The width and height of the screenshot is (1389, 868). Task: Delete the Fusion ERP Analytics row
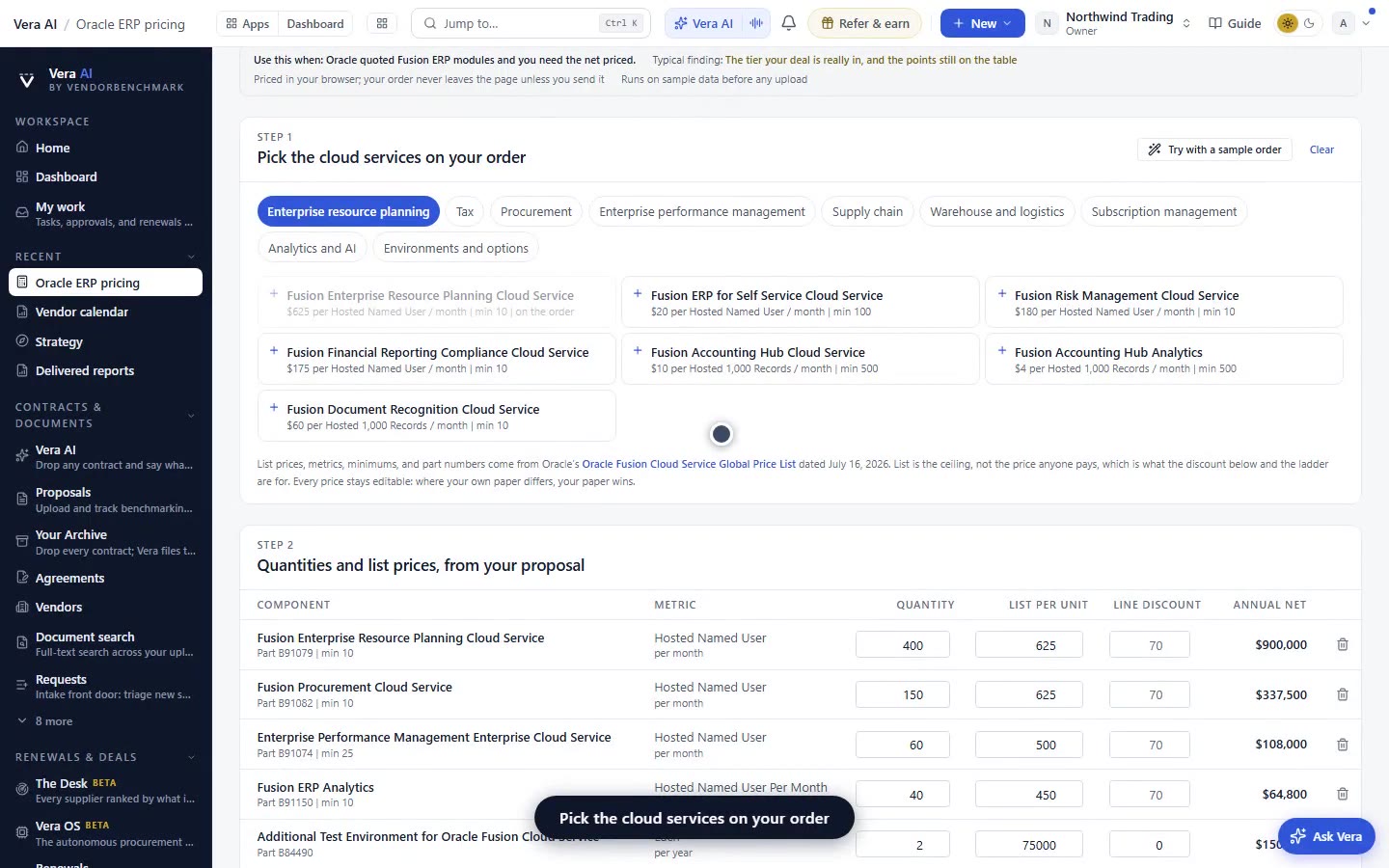pyautogui.click(x=1343, y=794)
